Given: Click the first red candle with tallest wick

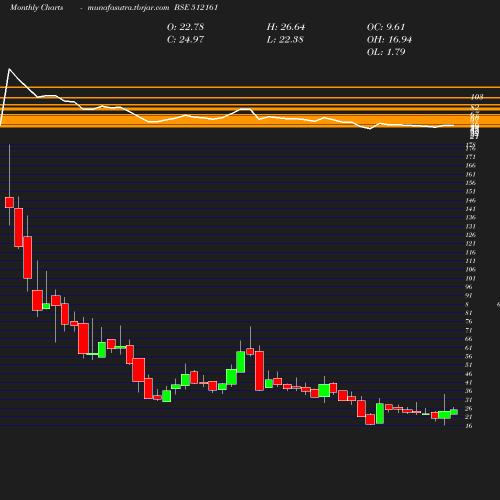Looking at the screenshot, I should coord(9,202).
